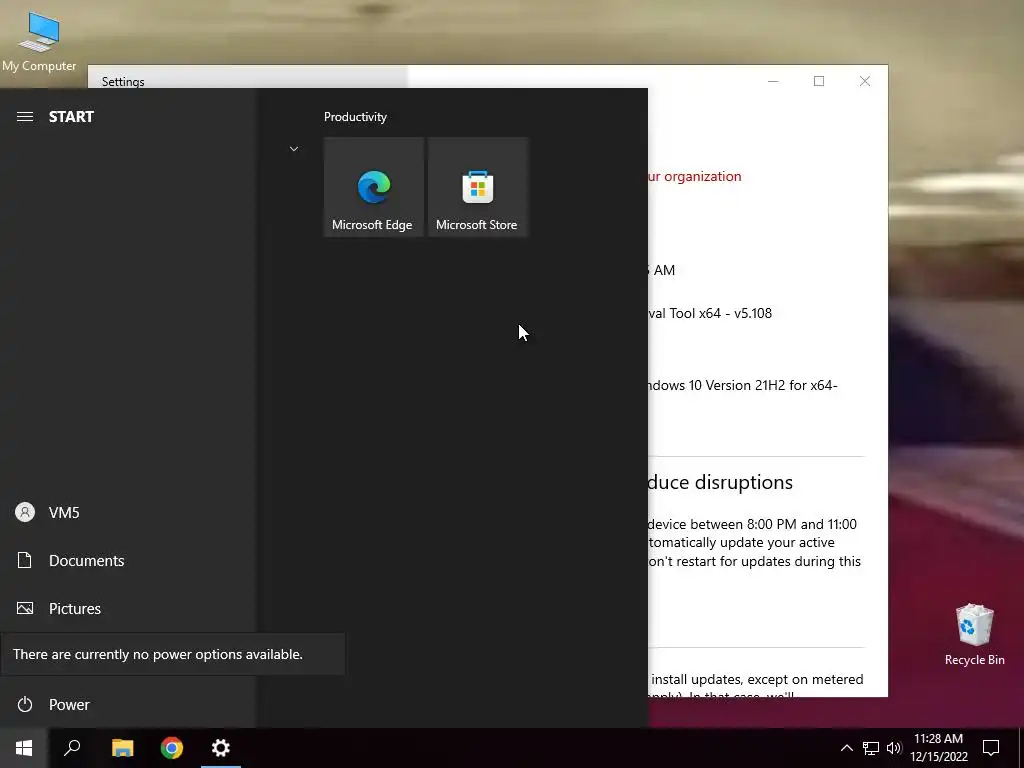Click the START label heading
Screen dimensions: 1024x768
click(71, 117)
